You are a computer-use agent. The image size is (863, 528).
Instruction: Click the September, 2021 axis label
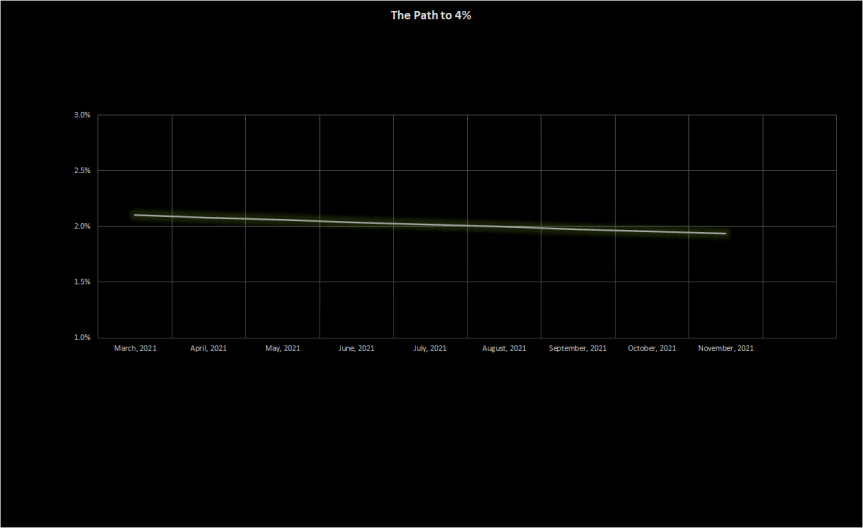tap(578, 349)
